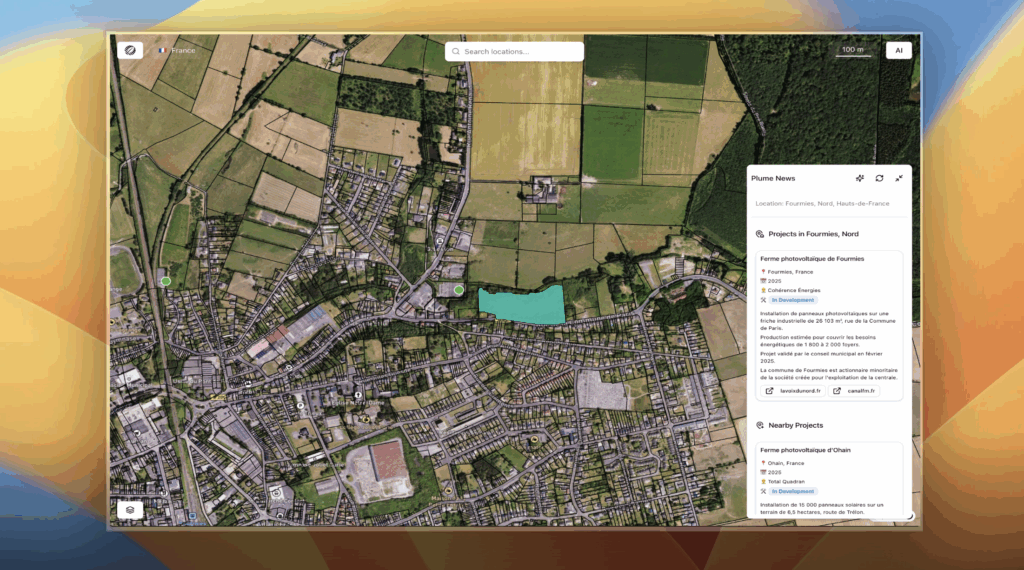Click the In Development badge for Ohain
This screenshot has width=1024, height=570.
(793, 492)
